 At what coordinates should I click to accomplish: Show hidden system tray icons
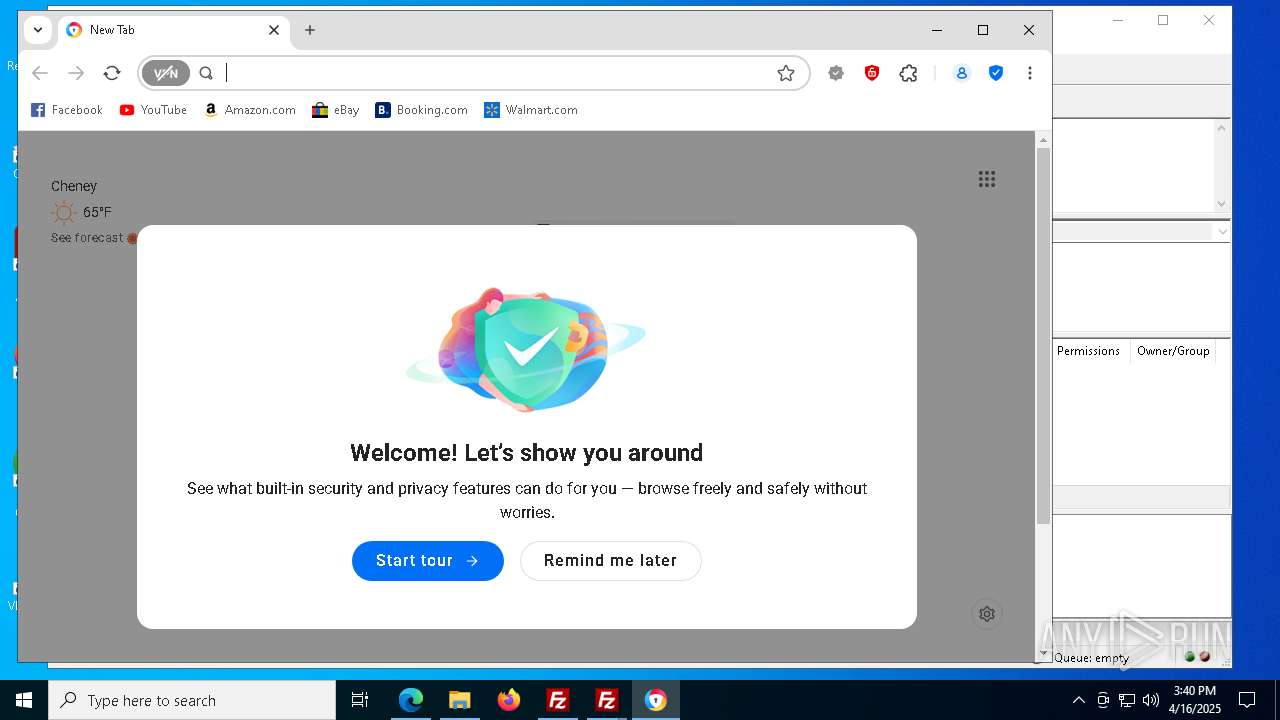click(x=1078, y=700)
